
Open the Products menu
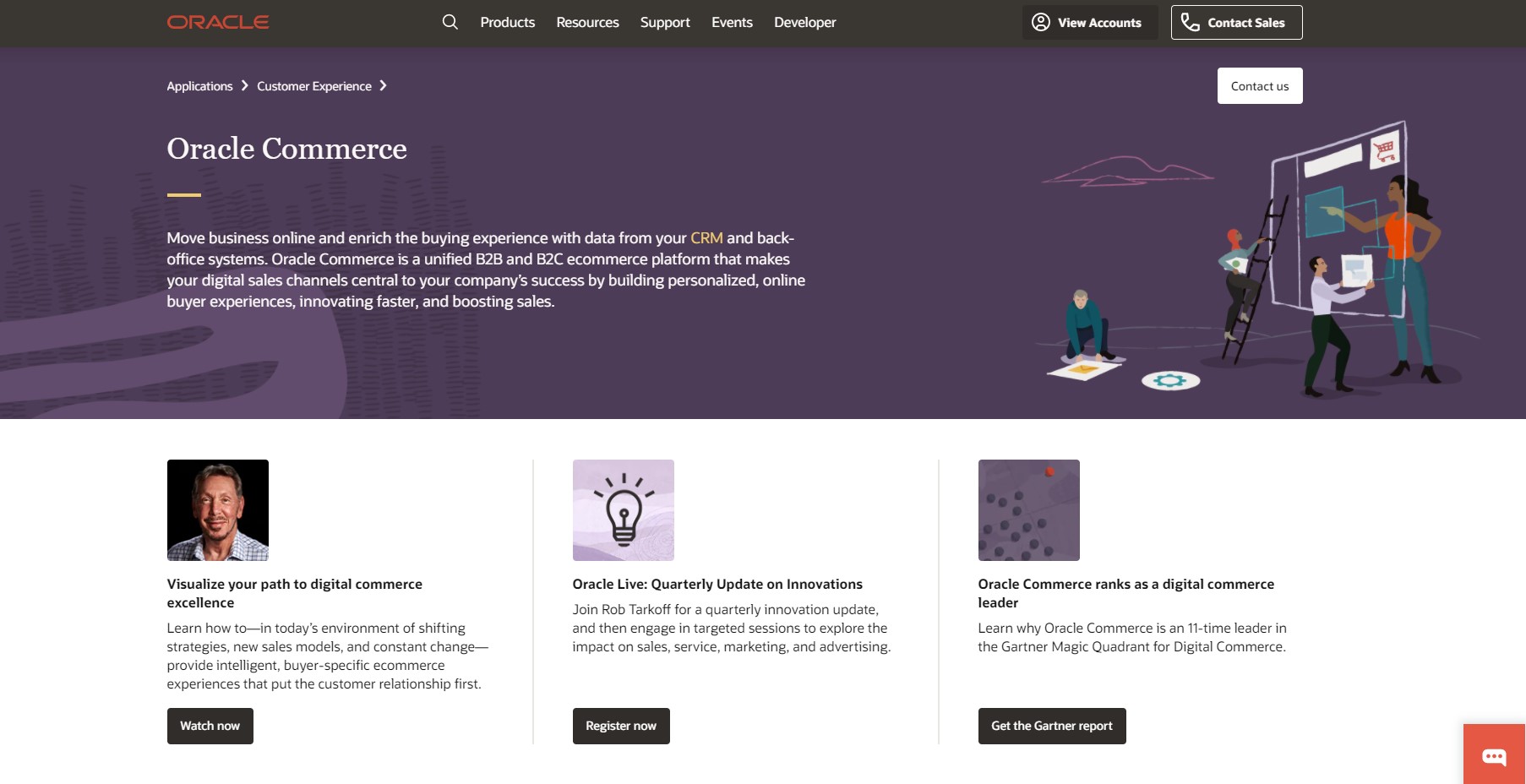(507, 22)
